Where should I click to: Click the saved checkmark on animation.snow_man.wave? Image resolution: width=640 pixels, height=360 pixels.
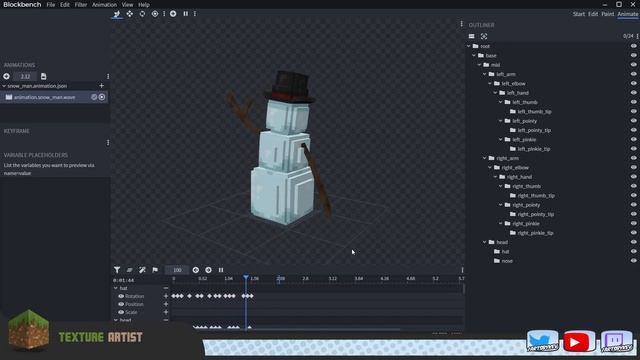tap(94, 97)
